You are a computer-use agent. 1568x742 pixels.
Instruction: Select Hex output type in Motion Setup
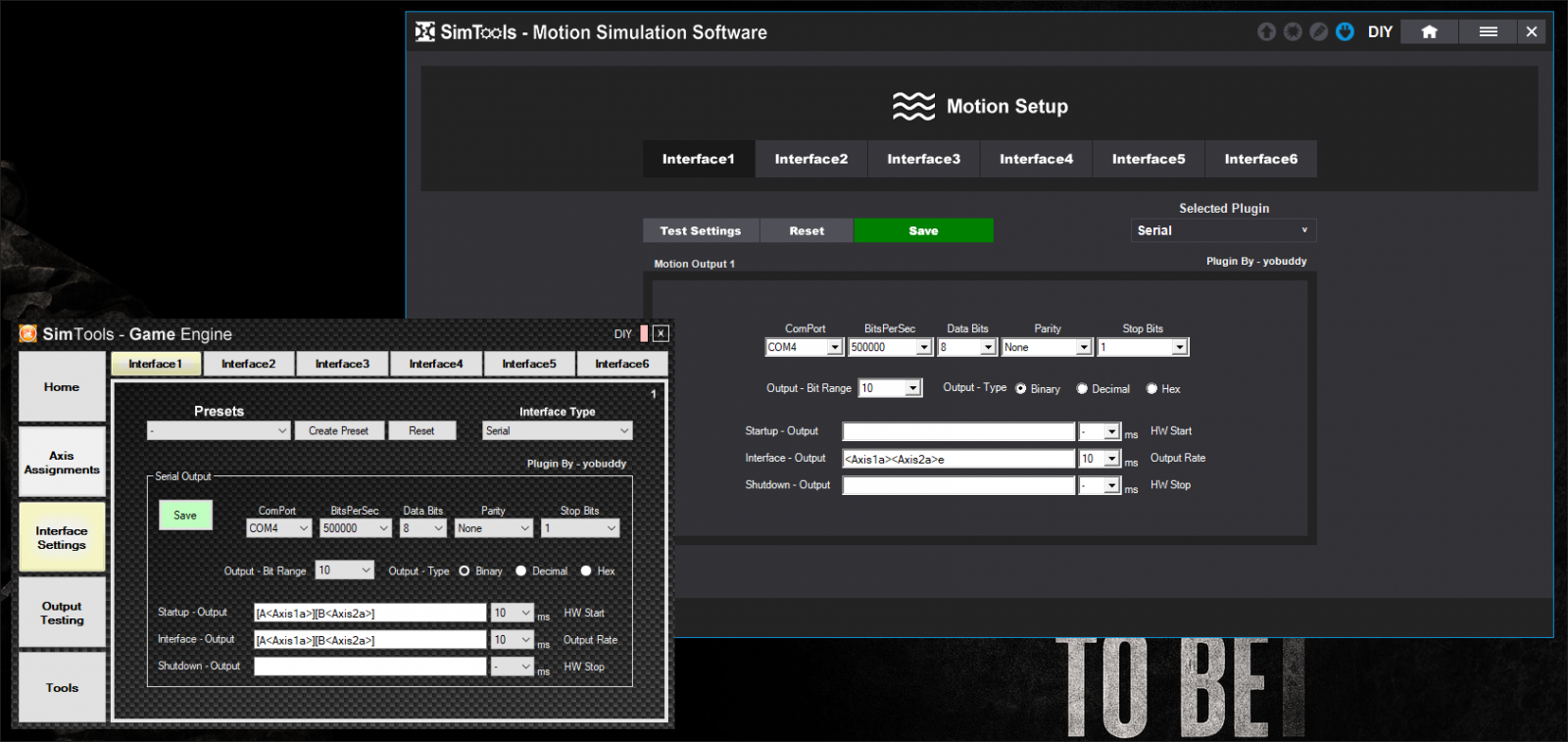1151,389
